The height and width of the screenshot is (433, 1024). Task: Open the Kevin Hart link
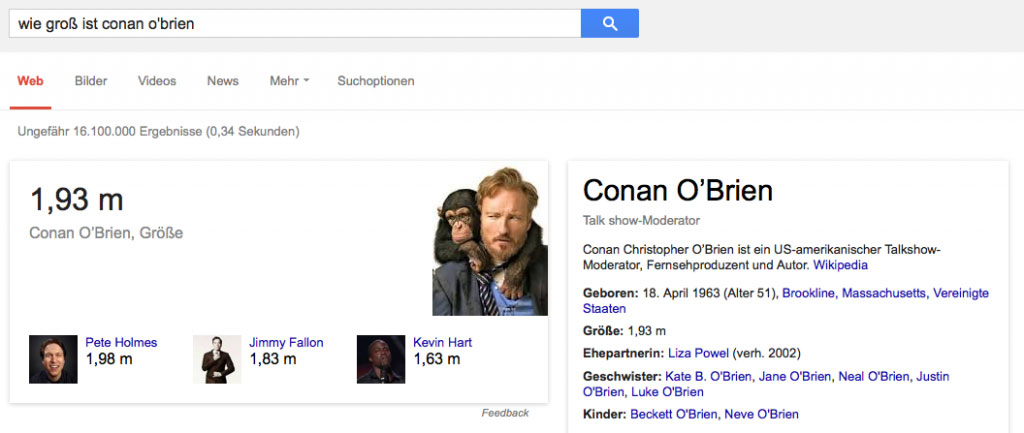pos(442,342)
